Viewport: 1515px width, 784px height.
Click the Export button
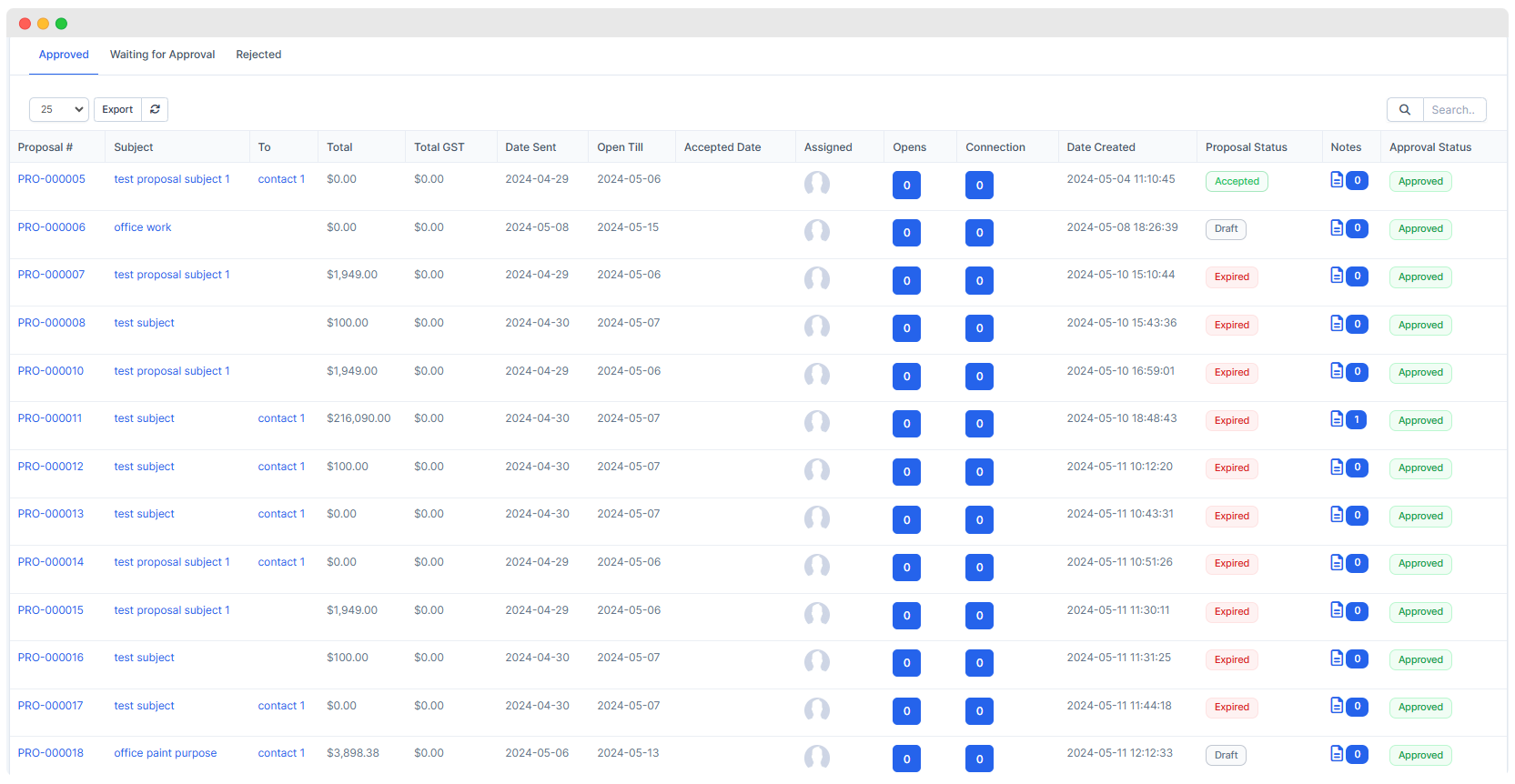(117, 109)
